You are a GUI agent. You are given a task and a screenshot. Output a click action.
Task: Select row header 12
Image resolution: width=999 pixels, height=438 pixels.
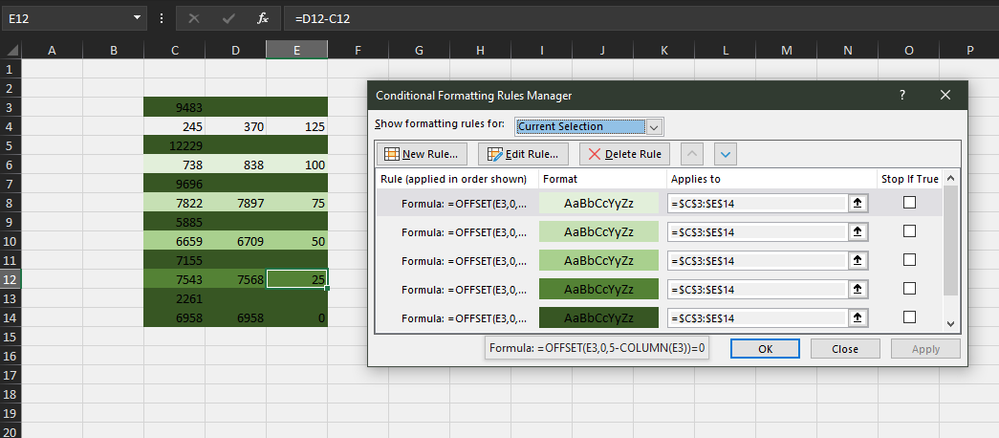tap(11, 279)
